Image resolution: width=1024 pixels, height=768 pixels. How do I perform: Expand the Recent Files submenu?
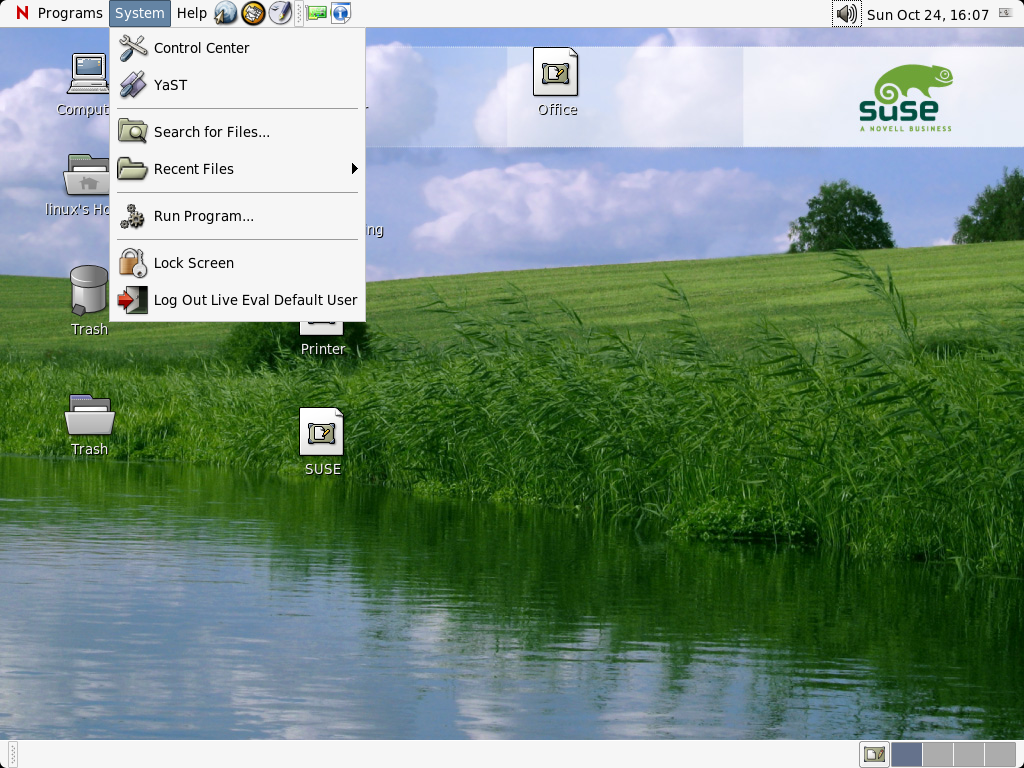click(x=238, y=169)
